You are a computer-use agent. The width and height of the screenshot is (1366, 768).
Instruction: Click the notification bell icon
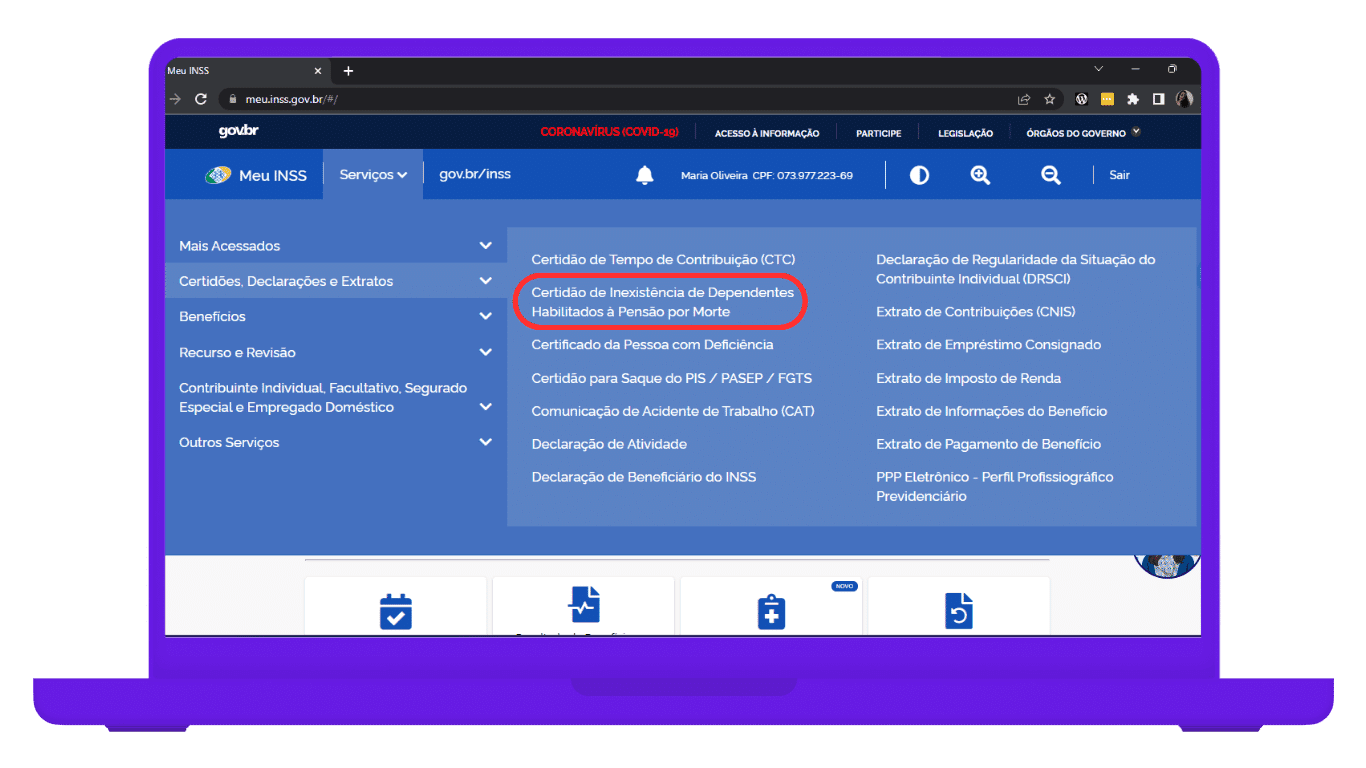(x=645, y=176)
